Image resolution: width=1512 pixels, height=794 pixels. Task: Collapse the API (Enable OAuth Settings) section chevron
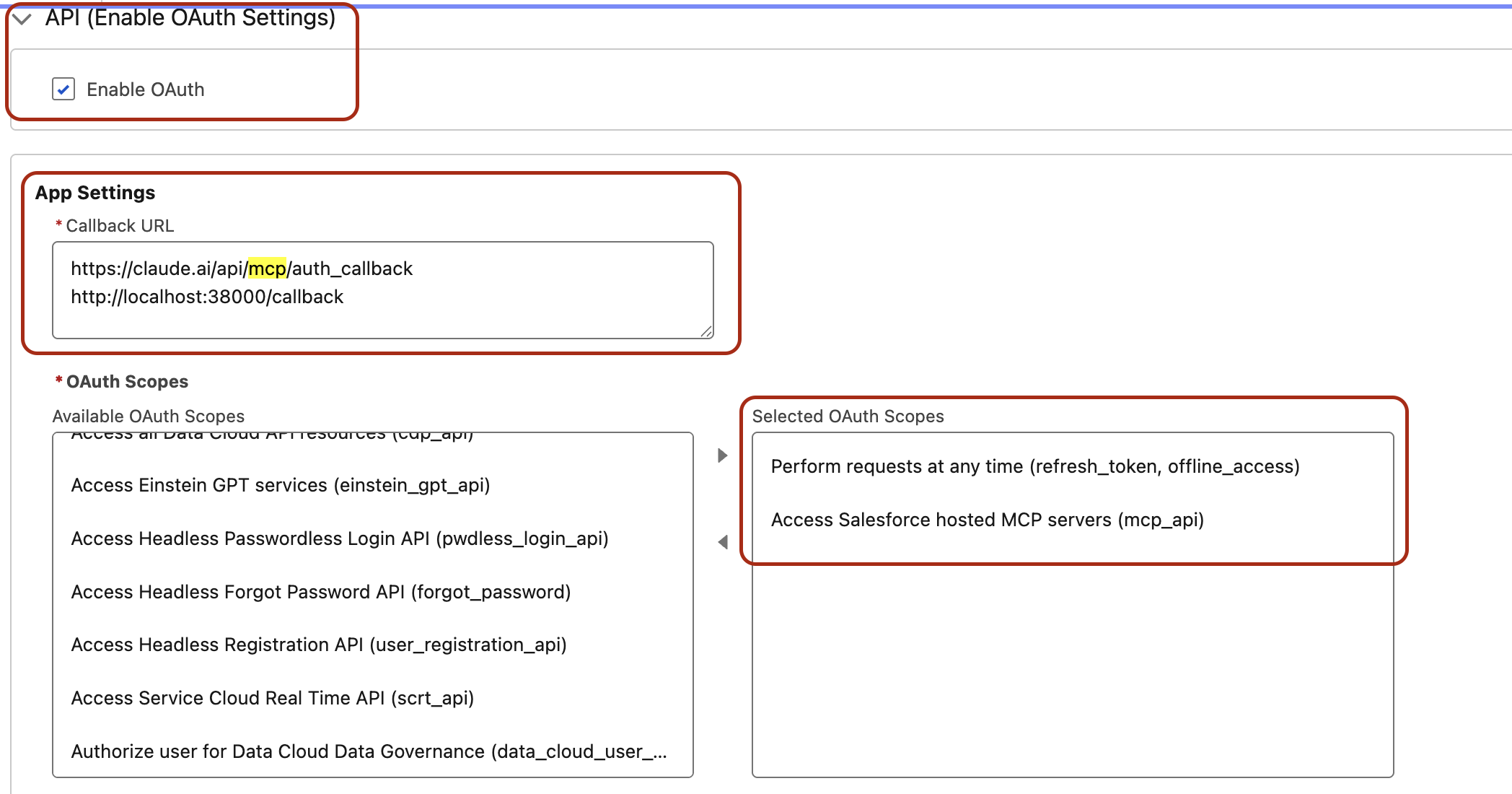click(x=22, y=19)
